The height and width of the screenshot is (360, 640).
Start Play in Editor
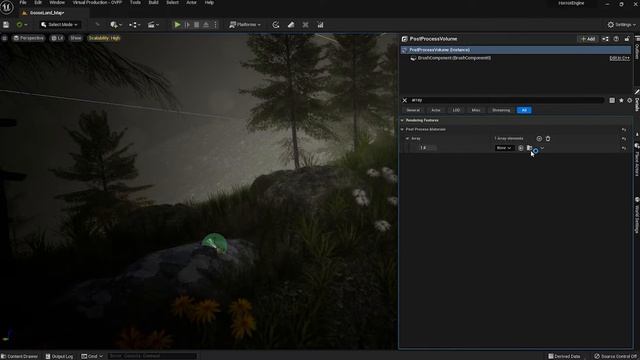coord(177,25)
